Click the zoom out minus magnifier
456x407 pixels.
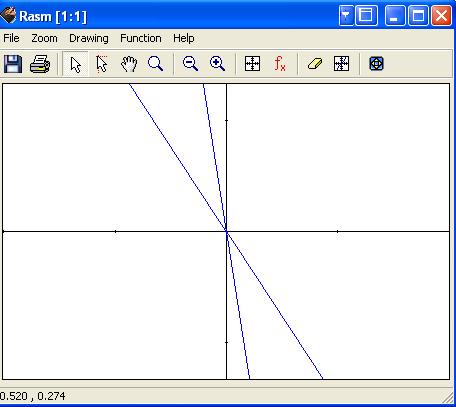tap(190, 64)
